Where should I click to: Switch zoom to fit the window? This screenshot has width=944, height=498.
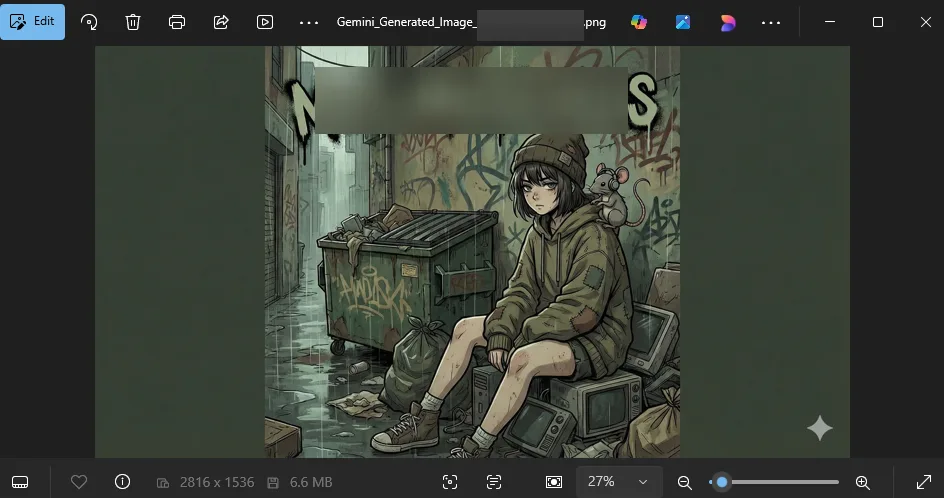(x=554, y=482)
